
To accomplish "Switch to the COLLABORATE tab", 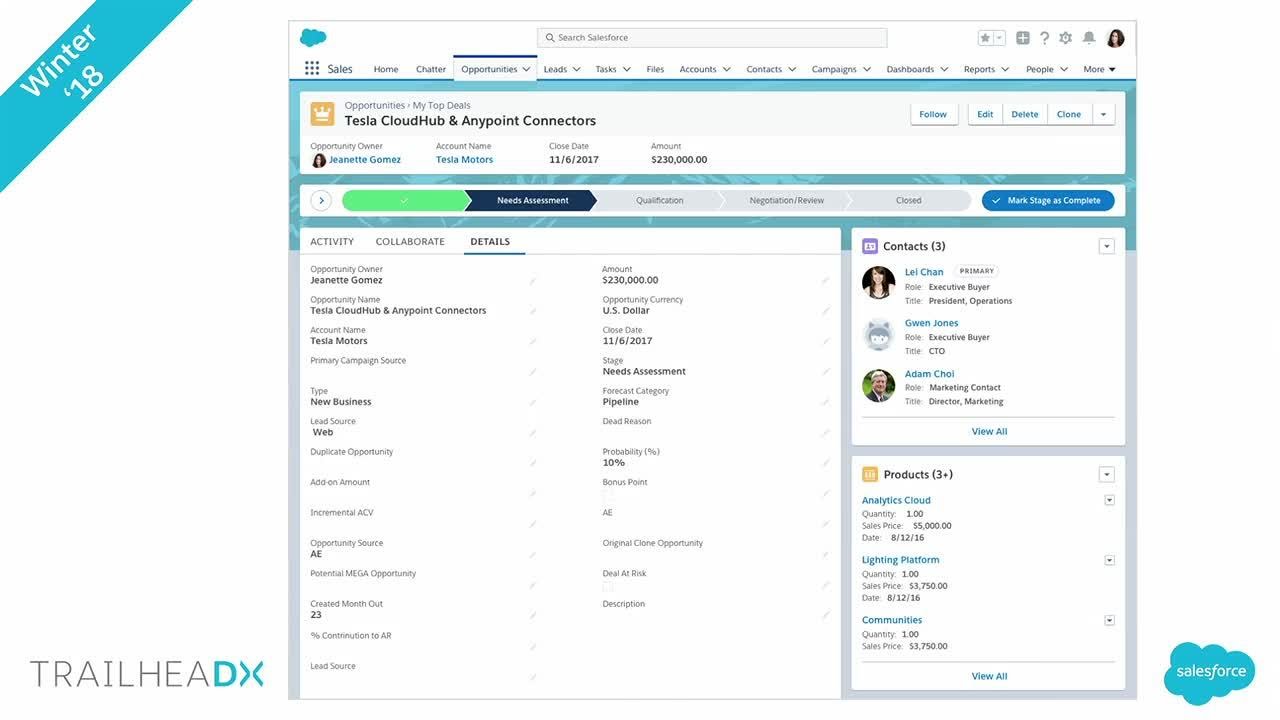I will point(410,241).
